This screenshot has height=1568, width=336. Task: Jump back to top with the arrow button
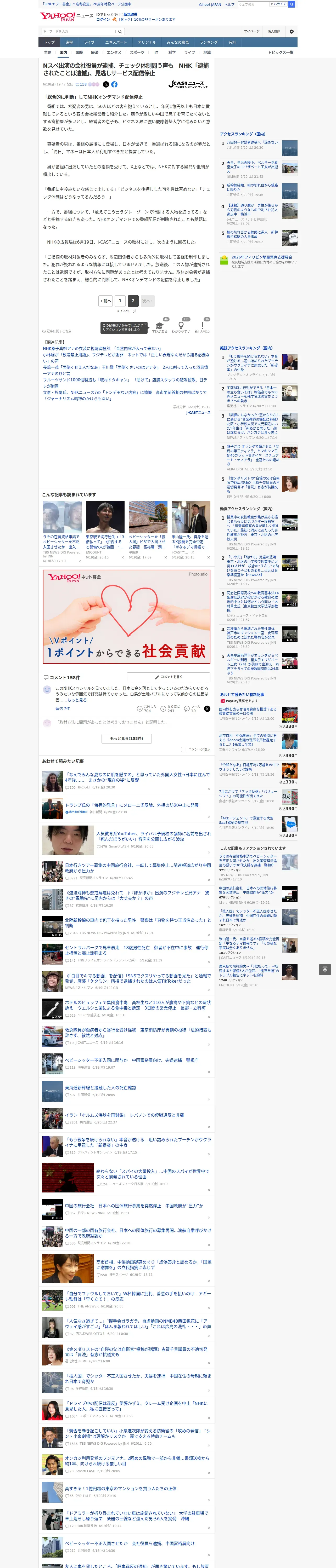click(x=325, y=969)
